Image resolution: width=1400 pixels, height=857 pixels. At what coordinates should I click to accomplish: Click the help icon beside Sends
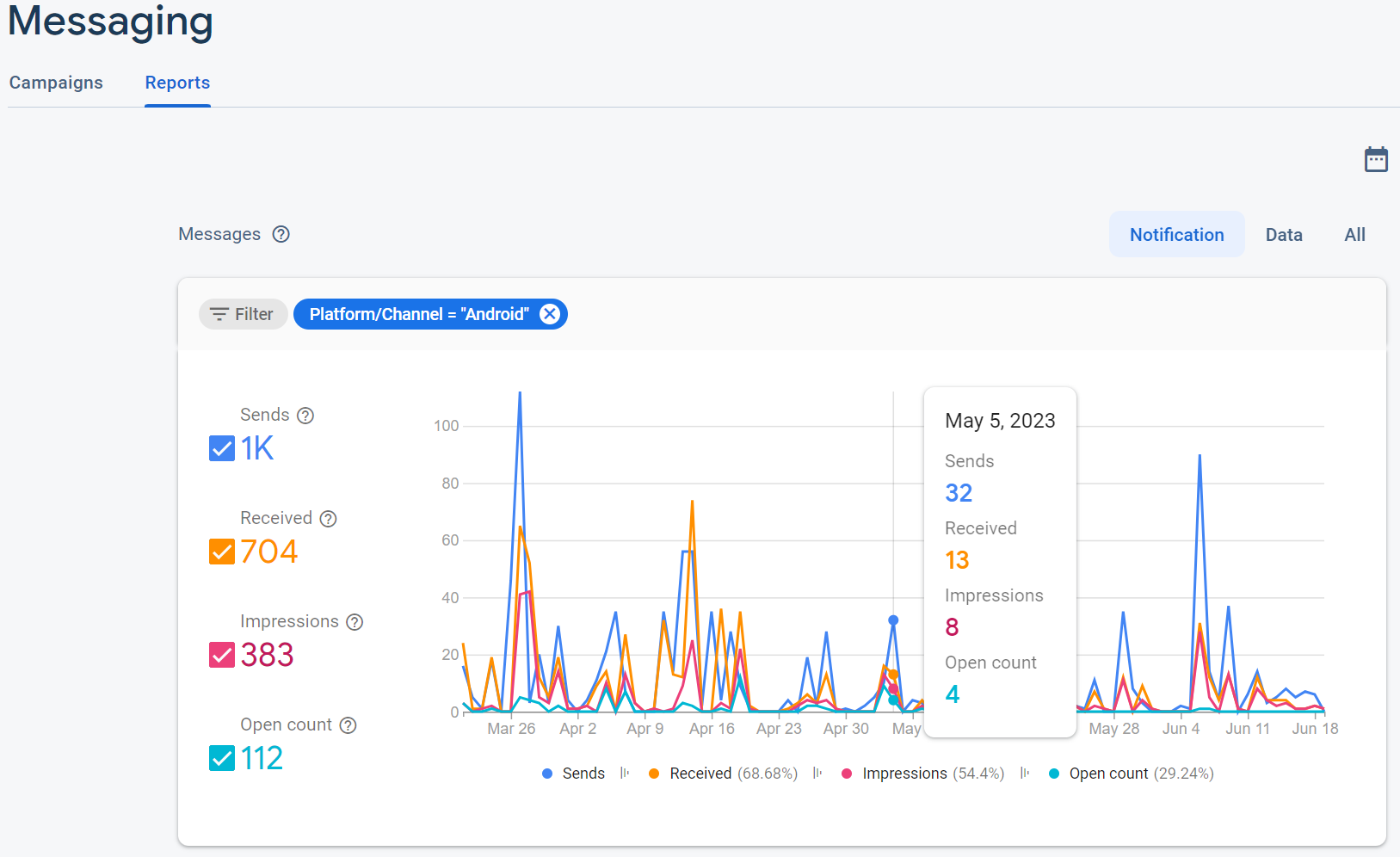305,416
